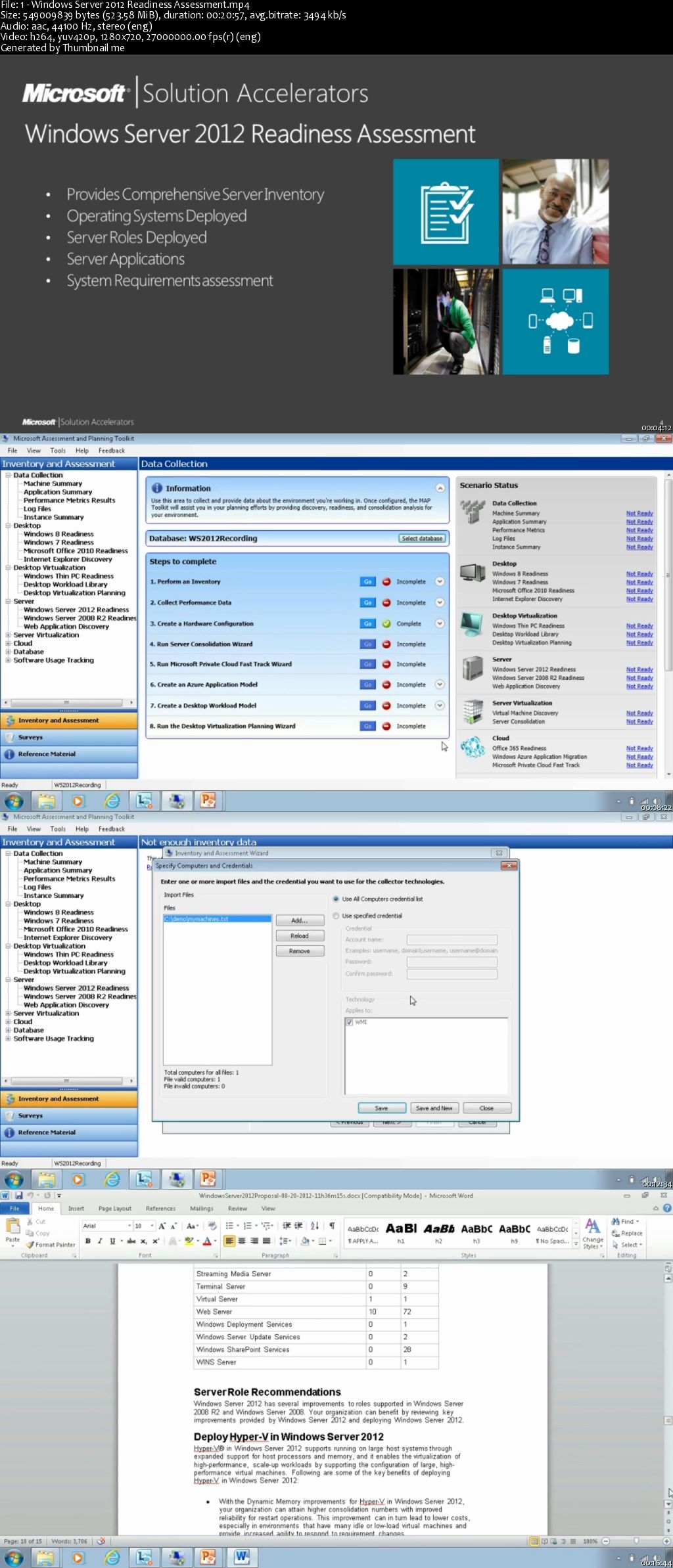The image size is (673, 1568).
Task: Switch to the References tab in Word
Action: [160, 1208]
